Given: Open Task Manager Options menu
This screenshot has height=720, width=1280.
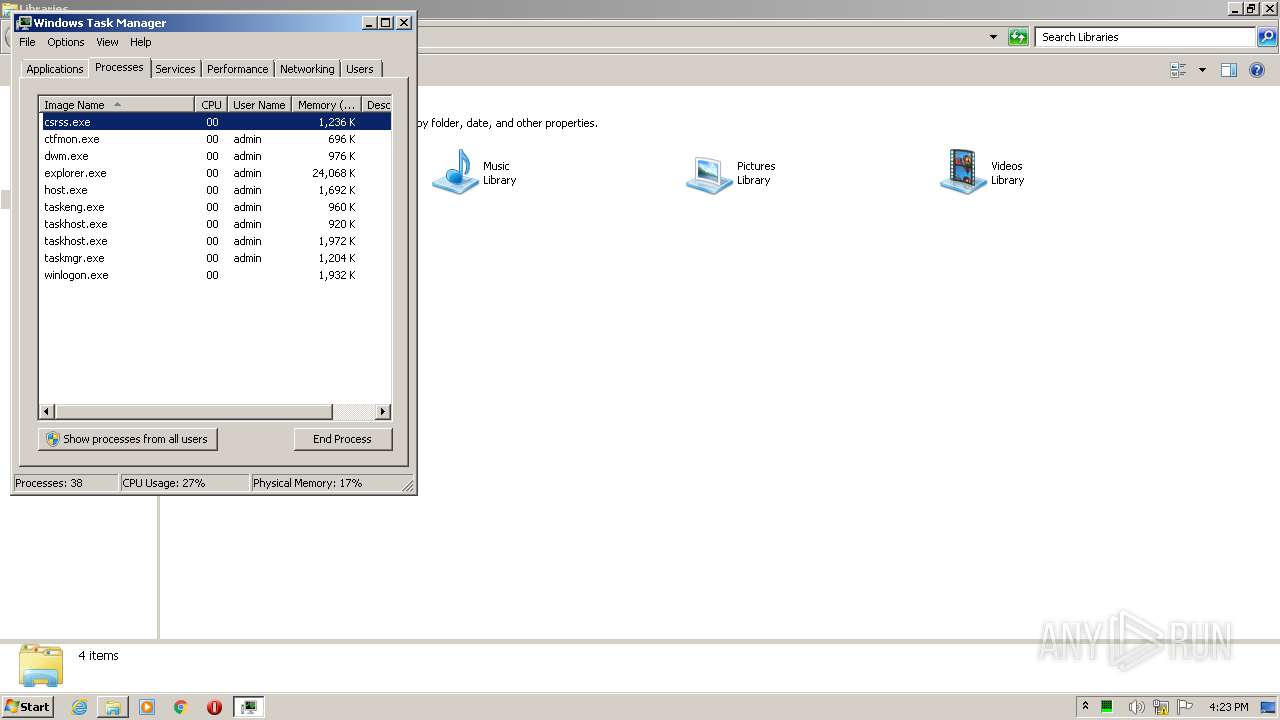Looking at the screenshot, I should click(x=66, y=42).
